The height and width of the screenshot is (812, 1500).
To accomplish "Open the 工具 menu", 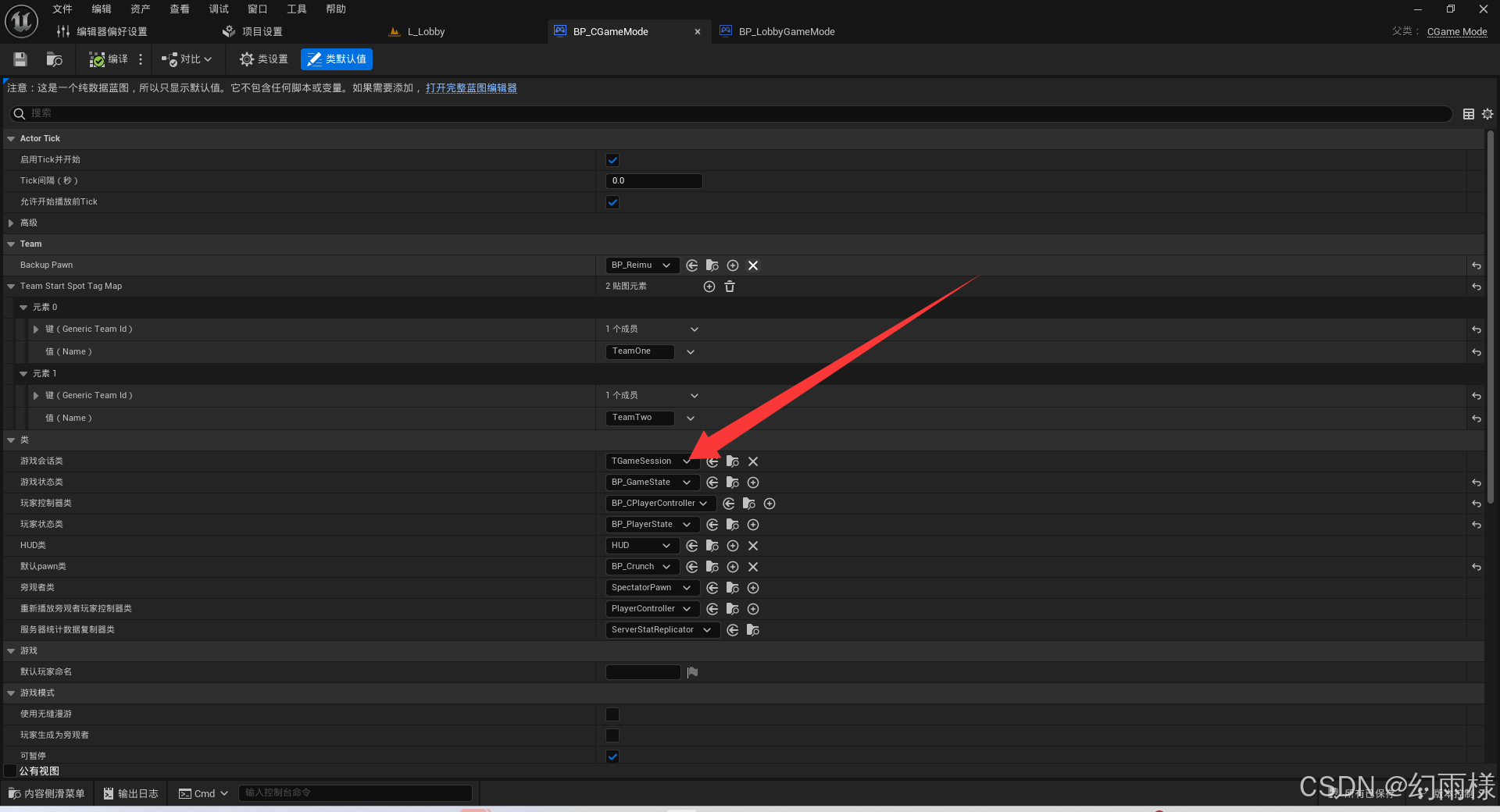I will point(297,9).
